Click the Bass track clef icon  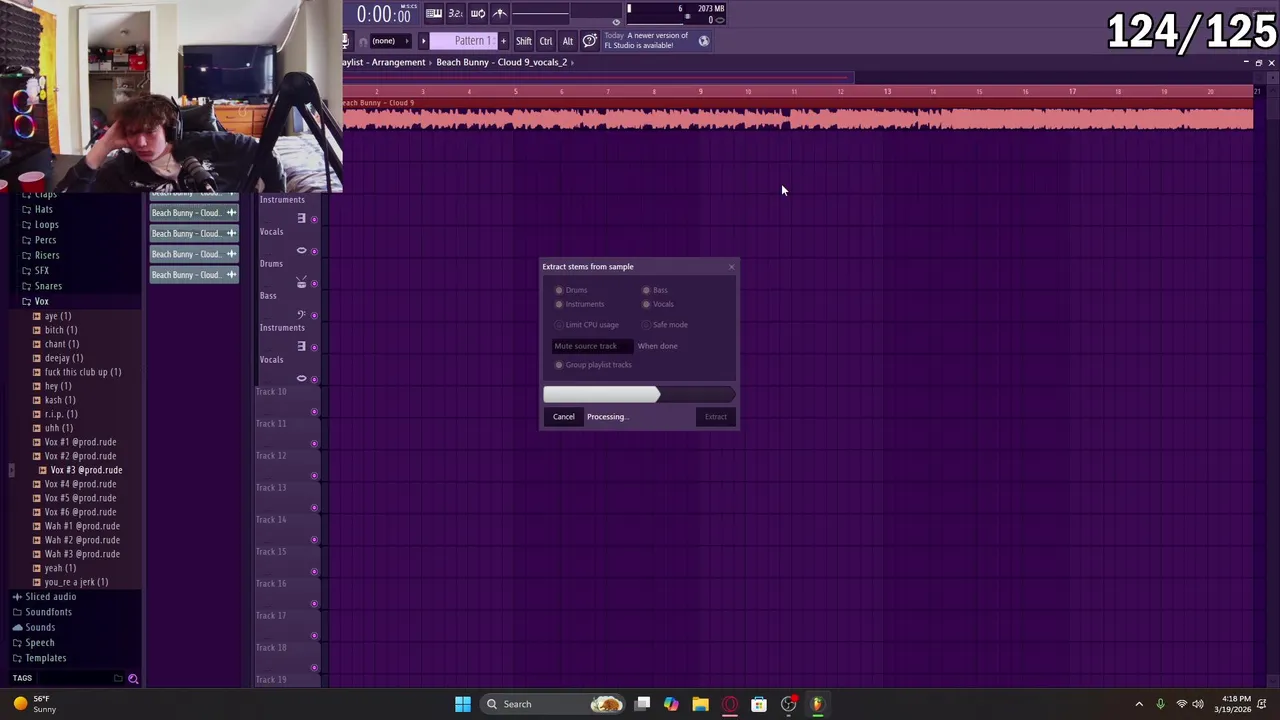(301, 315)
